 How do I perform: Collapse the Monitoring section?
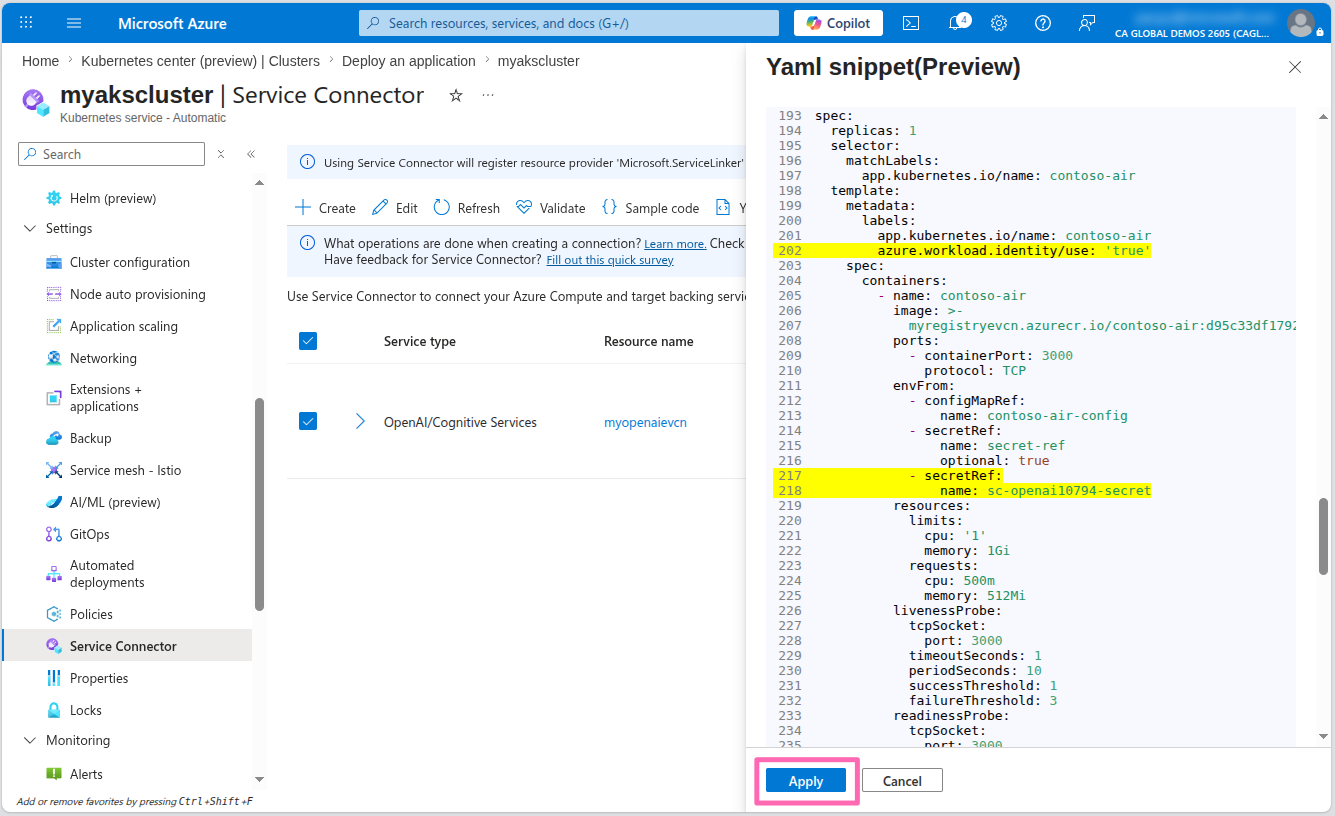[28, 740]
